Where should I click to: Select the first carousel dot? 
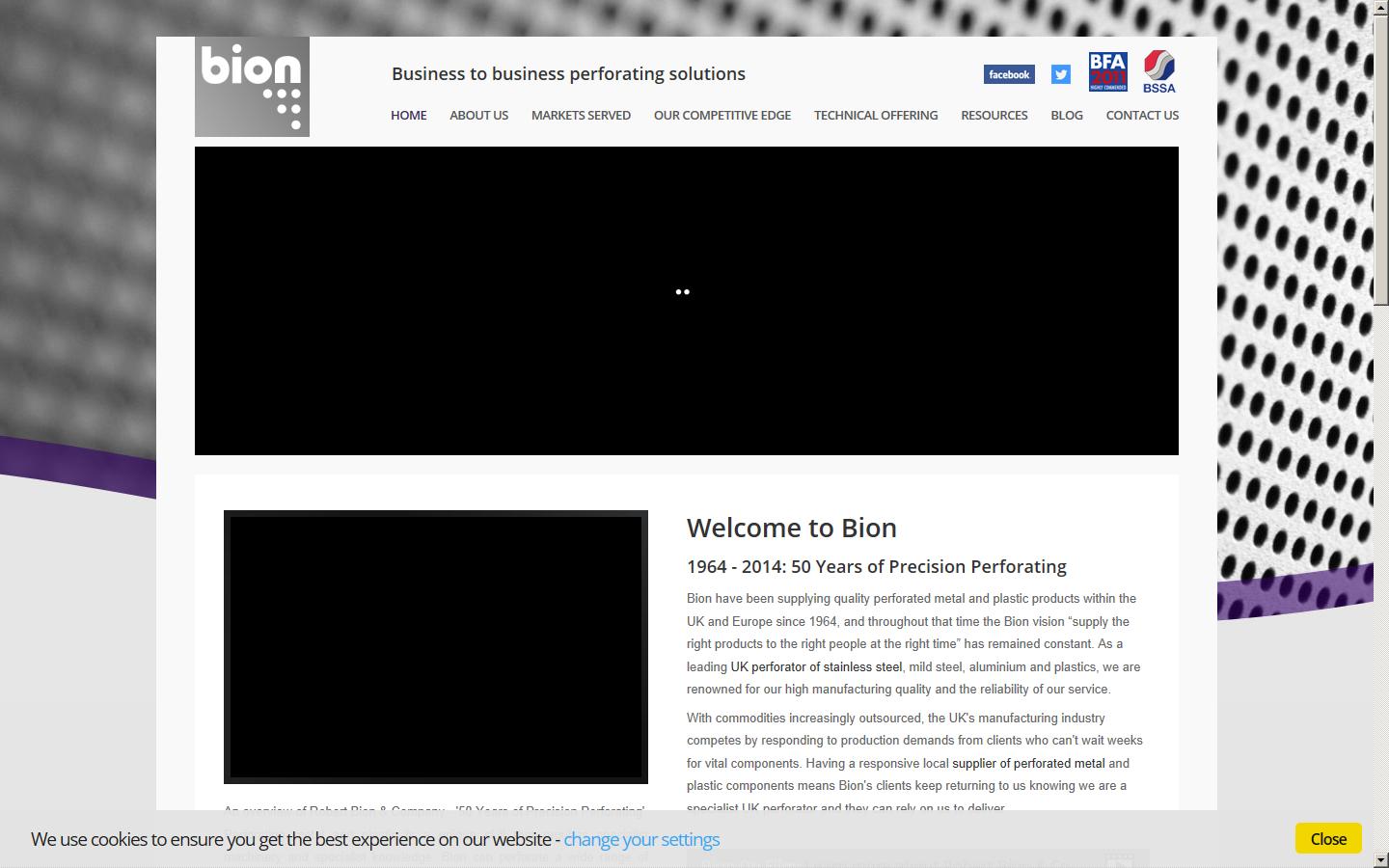point(678,292)
